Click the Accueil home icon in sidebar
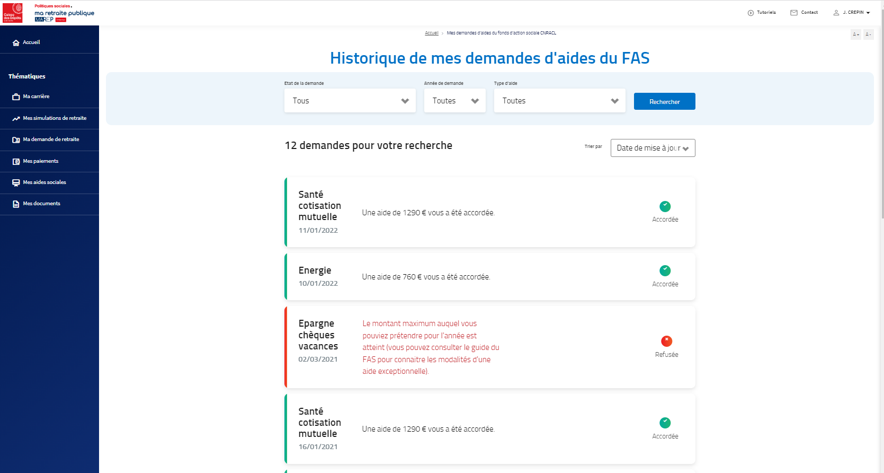 click(16, 43)
